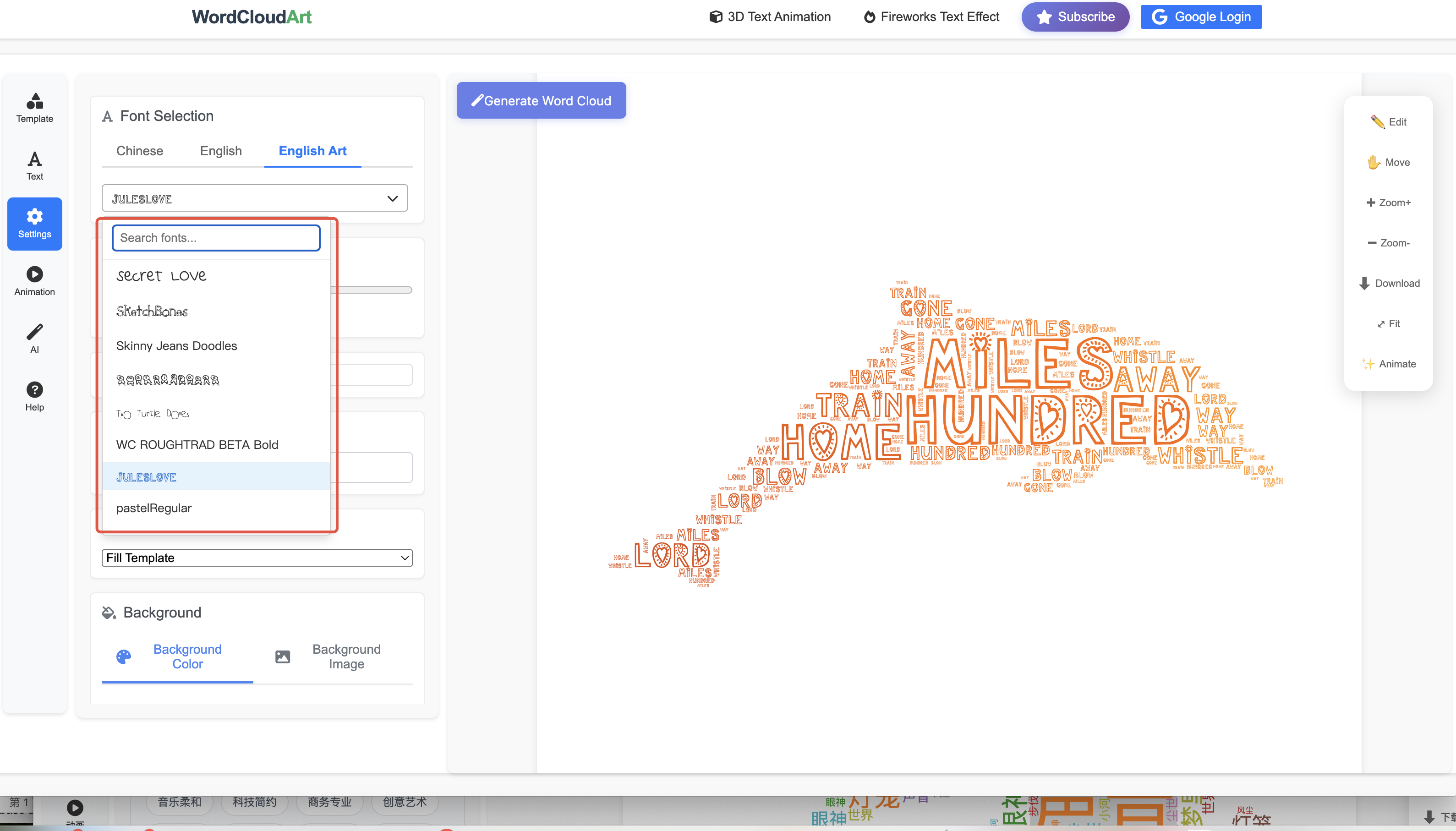Open the Template panel
1456x831 pixels.
[x=34, y=109]
